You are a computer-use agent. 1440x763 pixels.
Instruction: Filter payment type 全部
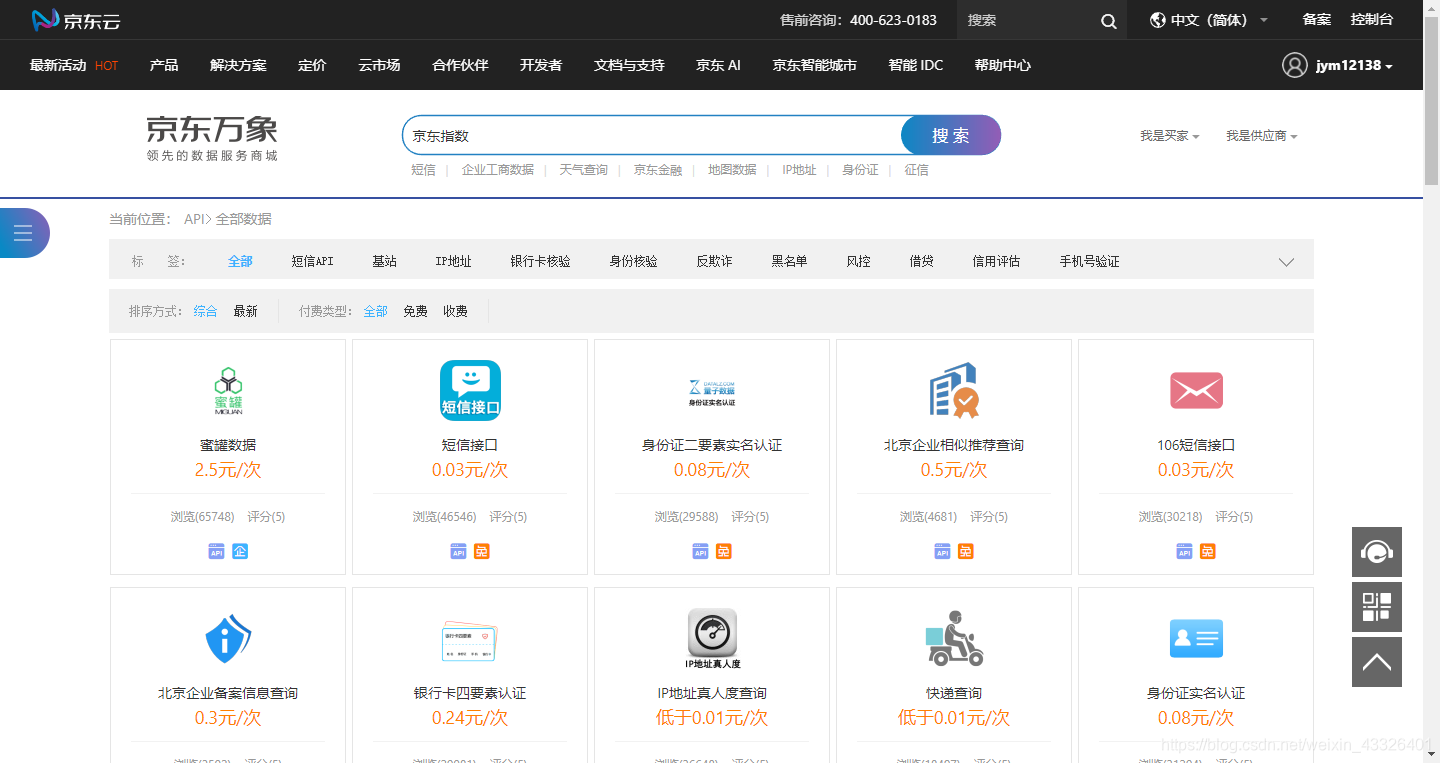tap(375, 311)
